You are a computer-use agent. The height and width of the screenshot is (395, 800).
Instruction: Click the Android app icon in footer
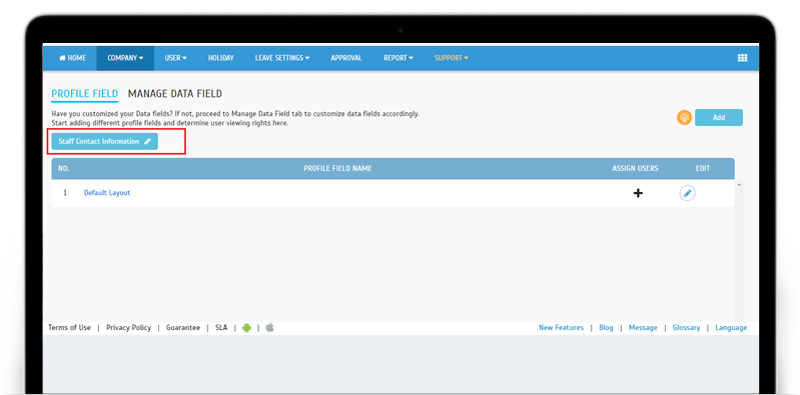(x=247, y=328)
